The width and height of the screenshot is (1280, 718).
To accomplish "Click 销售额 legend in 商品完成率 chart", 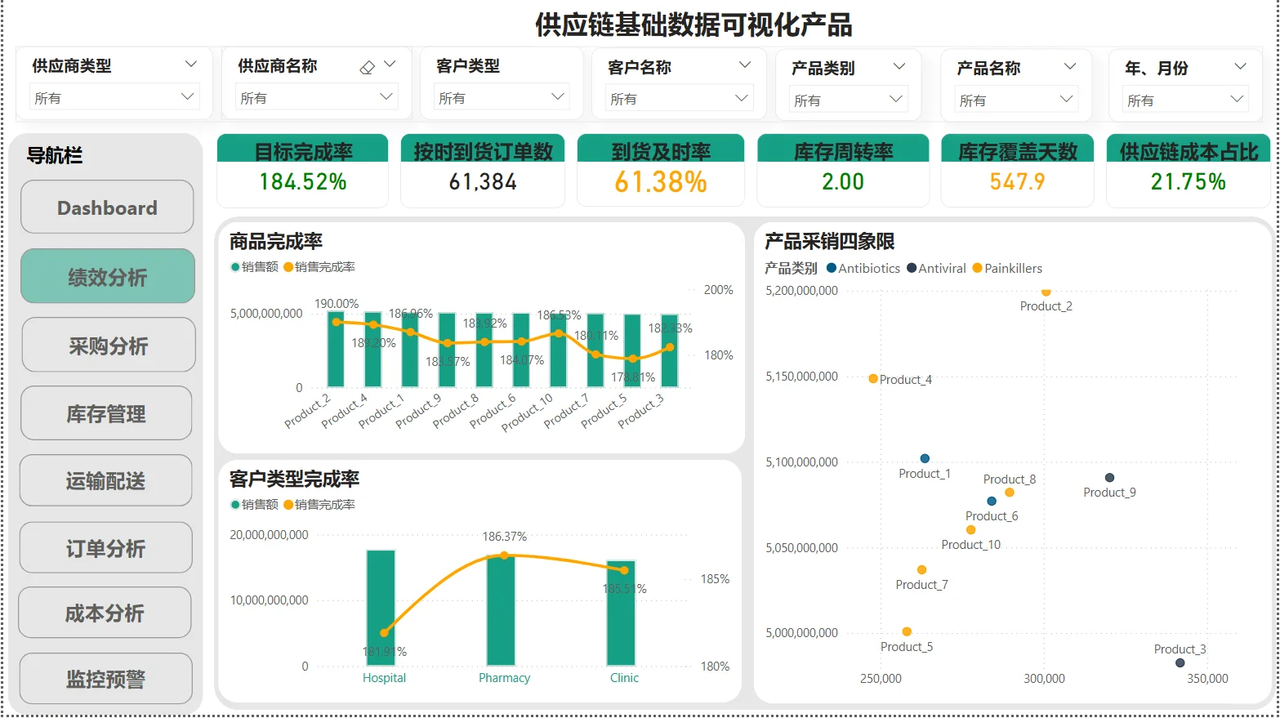I will [254, 267].
